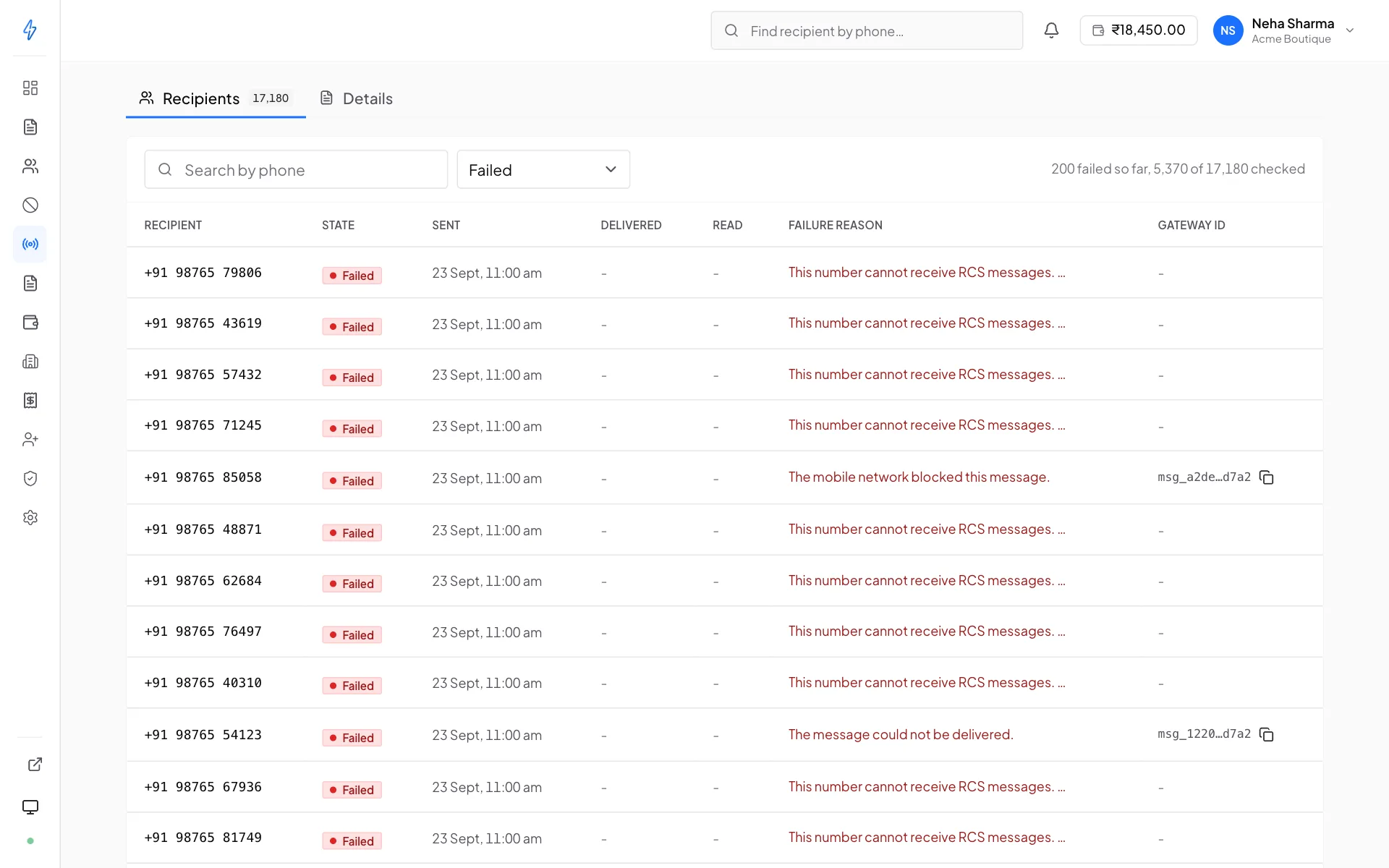Click recipient +91 98765 79806

(203, 273)
